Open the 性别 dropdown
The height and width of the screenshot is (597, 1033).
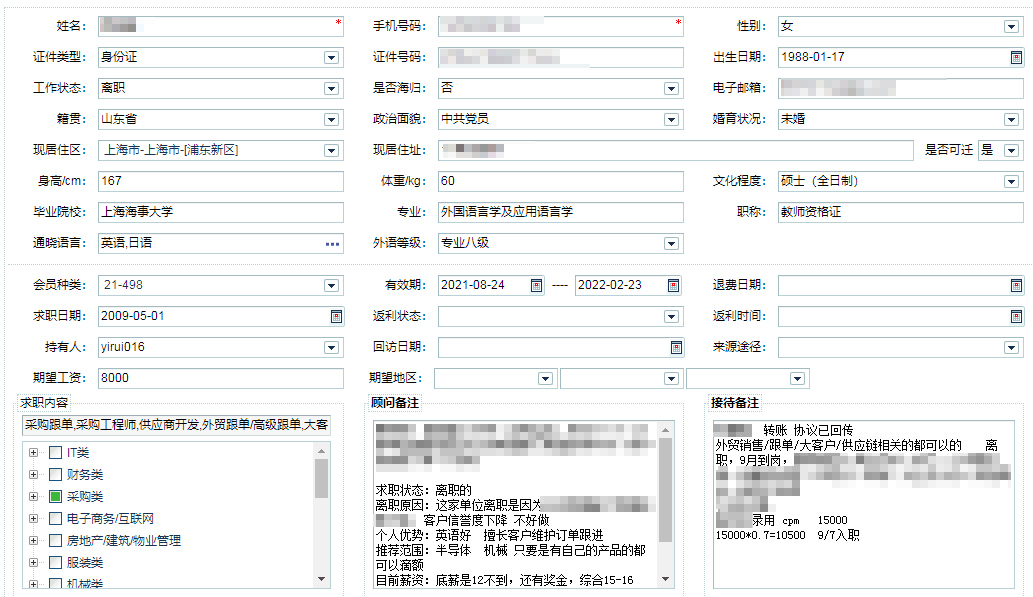click(1011, 26)
